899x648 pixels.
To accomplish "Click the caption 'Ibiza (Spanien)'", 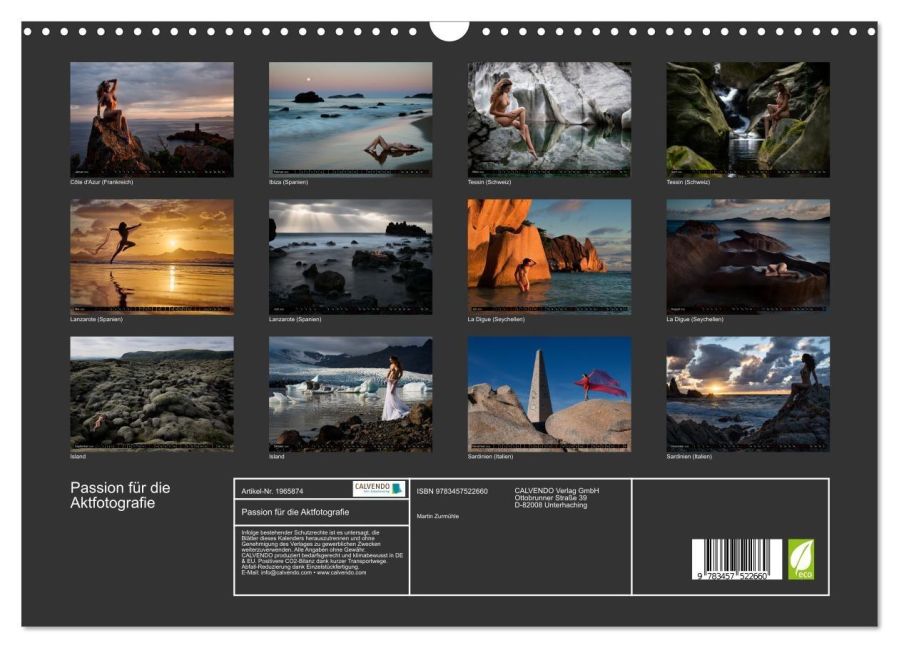I will tap(288, 182).
